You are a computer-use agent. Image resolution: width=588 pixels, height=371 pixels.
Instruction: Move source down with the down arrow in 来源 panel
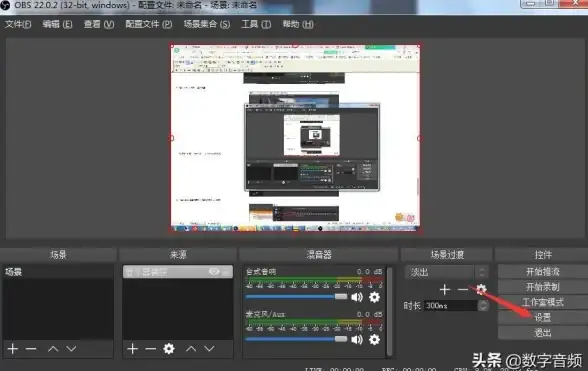209,349
